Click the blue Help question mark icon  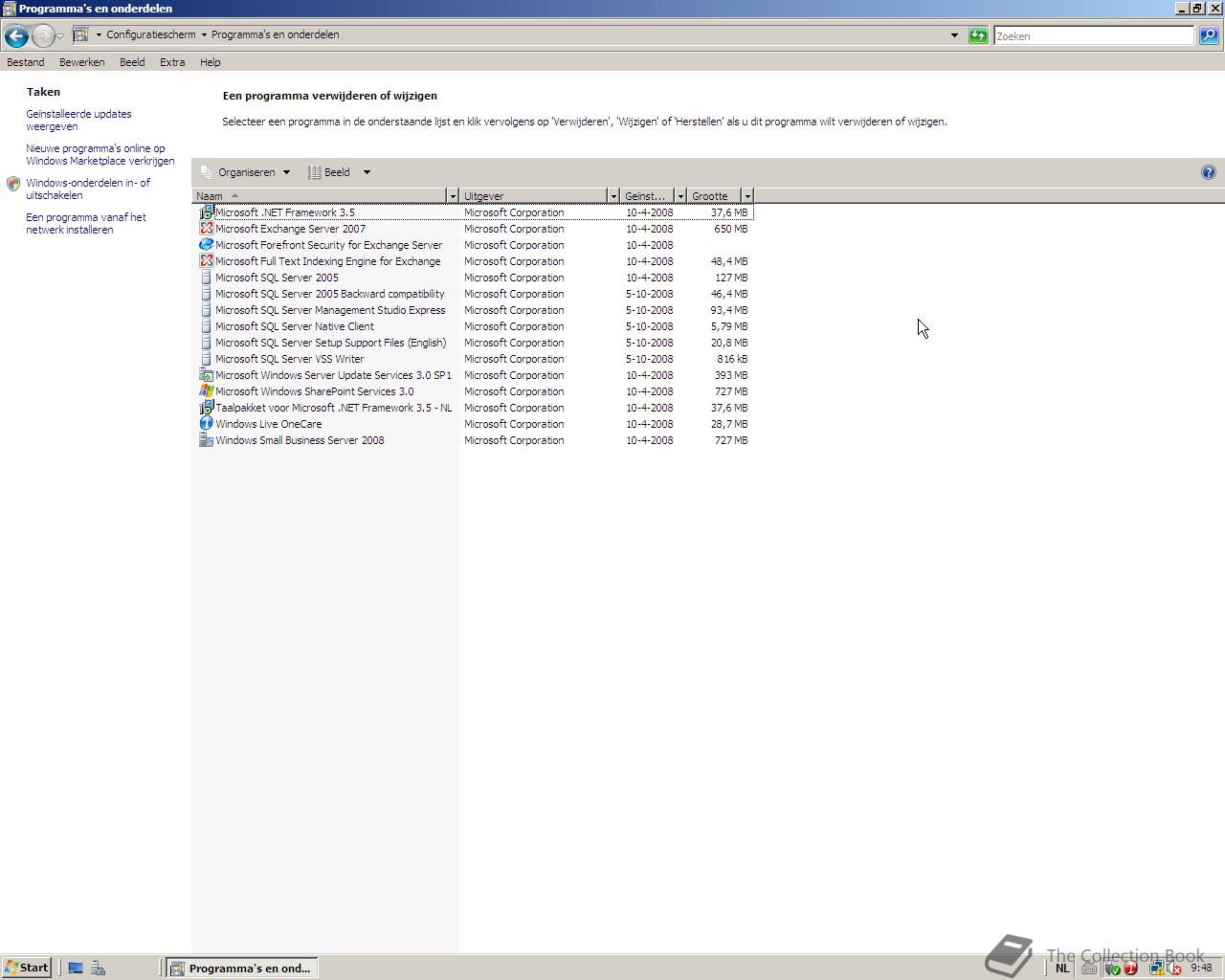1208,172
